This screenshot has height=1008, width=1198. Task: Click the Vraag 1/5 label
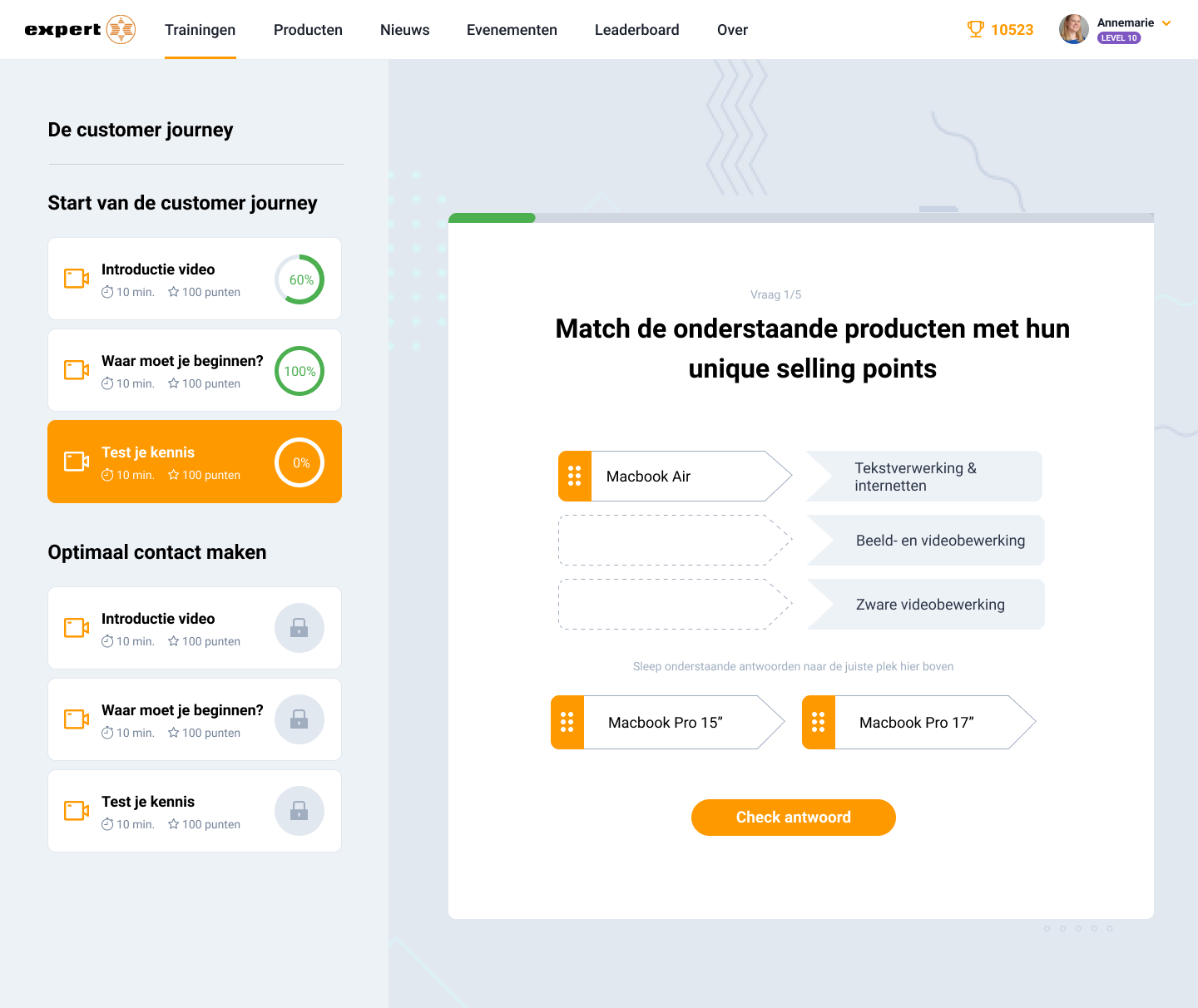(775, 294)
